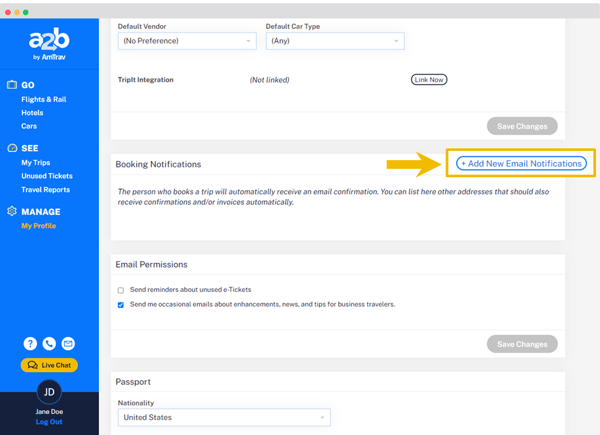Viewport: 600px width, 435px height.
Task: Enable reminders about unused e-Tickets
Action: (121, 290)
